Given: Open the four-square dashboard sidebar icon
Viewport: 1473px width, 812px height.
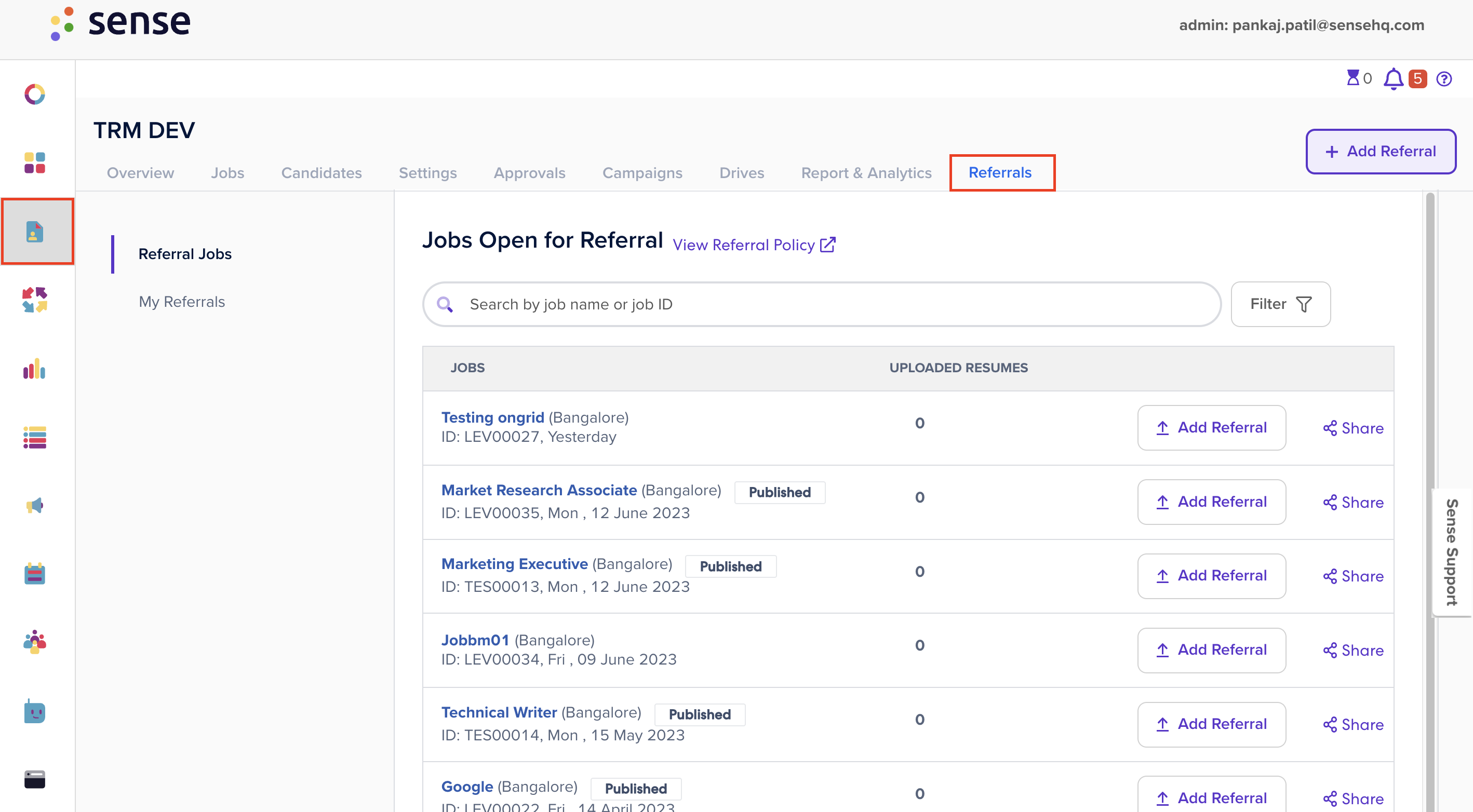Looking at the screenshot, I should [34, 163].
